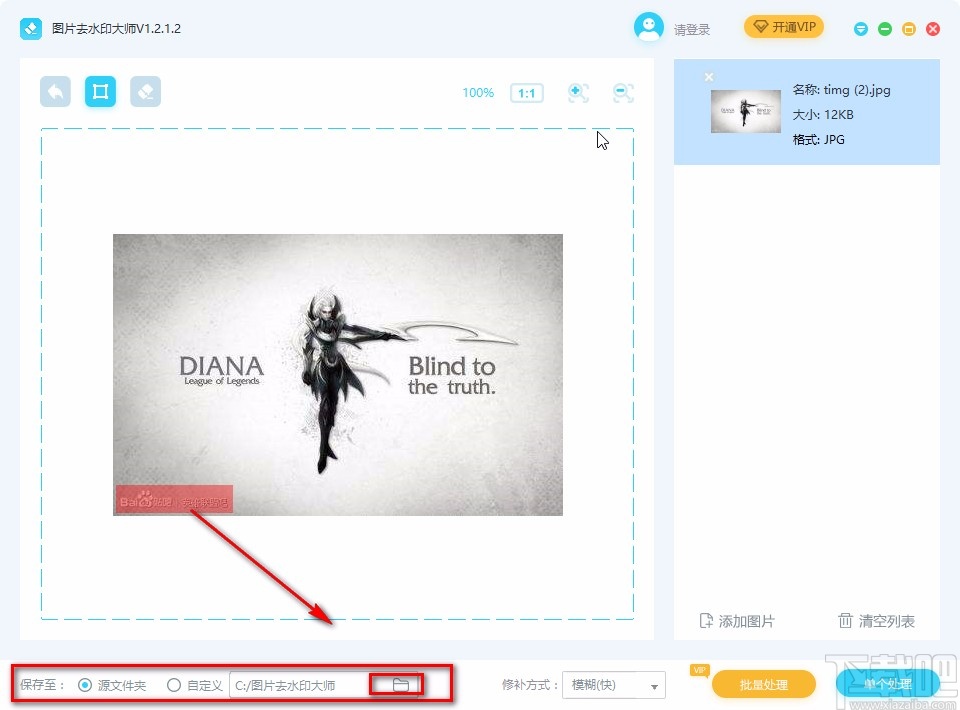960x710 pixels.
Task: Select the 自定义 radio button
Action: (x=174, y=685)
